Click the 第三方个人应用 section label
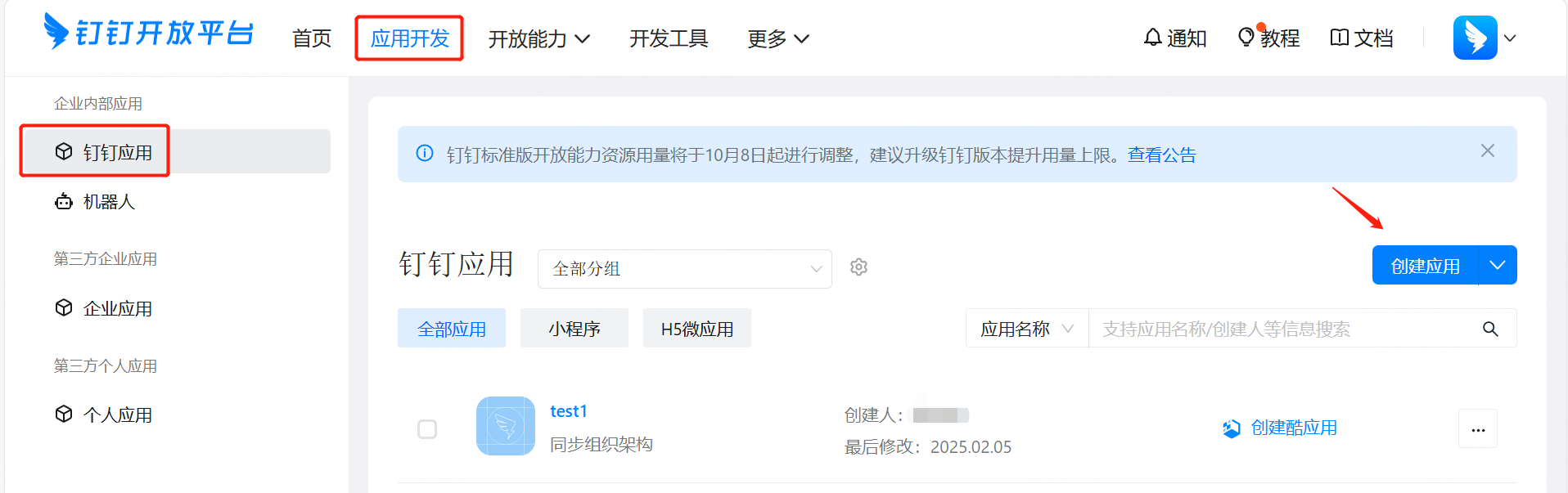This screenshot has height=493, width=1568. click(x=106, y=366)
